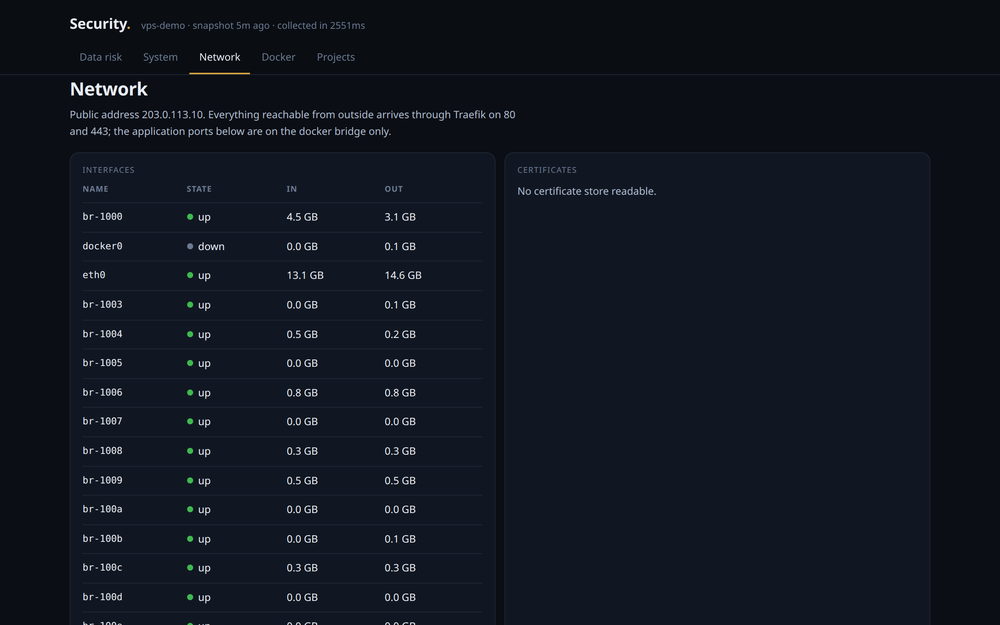Click the 'down' state of docker0

[x=211, y=246]
